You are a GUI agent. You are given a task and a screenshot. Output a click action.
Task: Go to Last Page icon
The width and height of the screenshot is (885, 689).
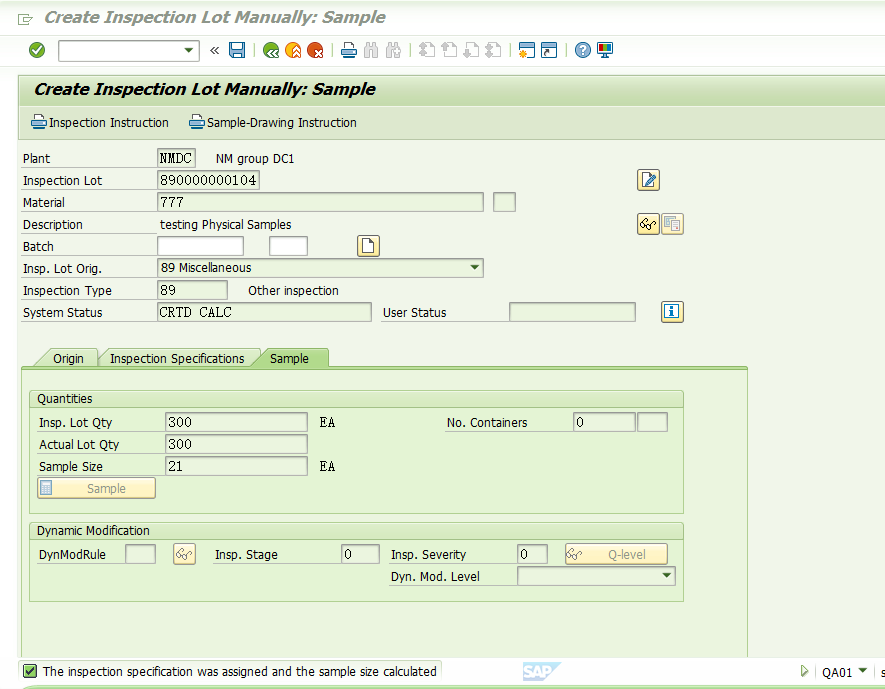point(493,50)
